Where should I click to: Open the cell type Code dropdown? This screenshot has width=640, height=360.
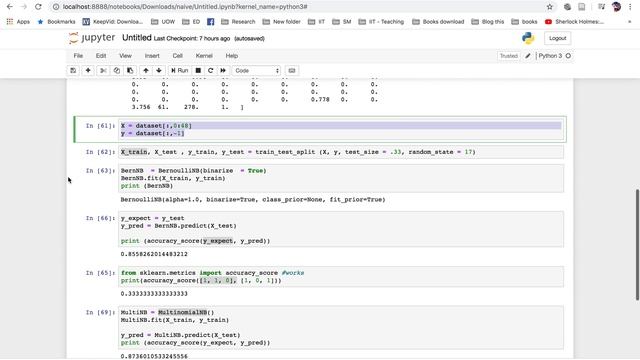(257, 71)
